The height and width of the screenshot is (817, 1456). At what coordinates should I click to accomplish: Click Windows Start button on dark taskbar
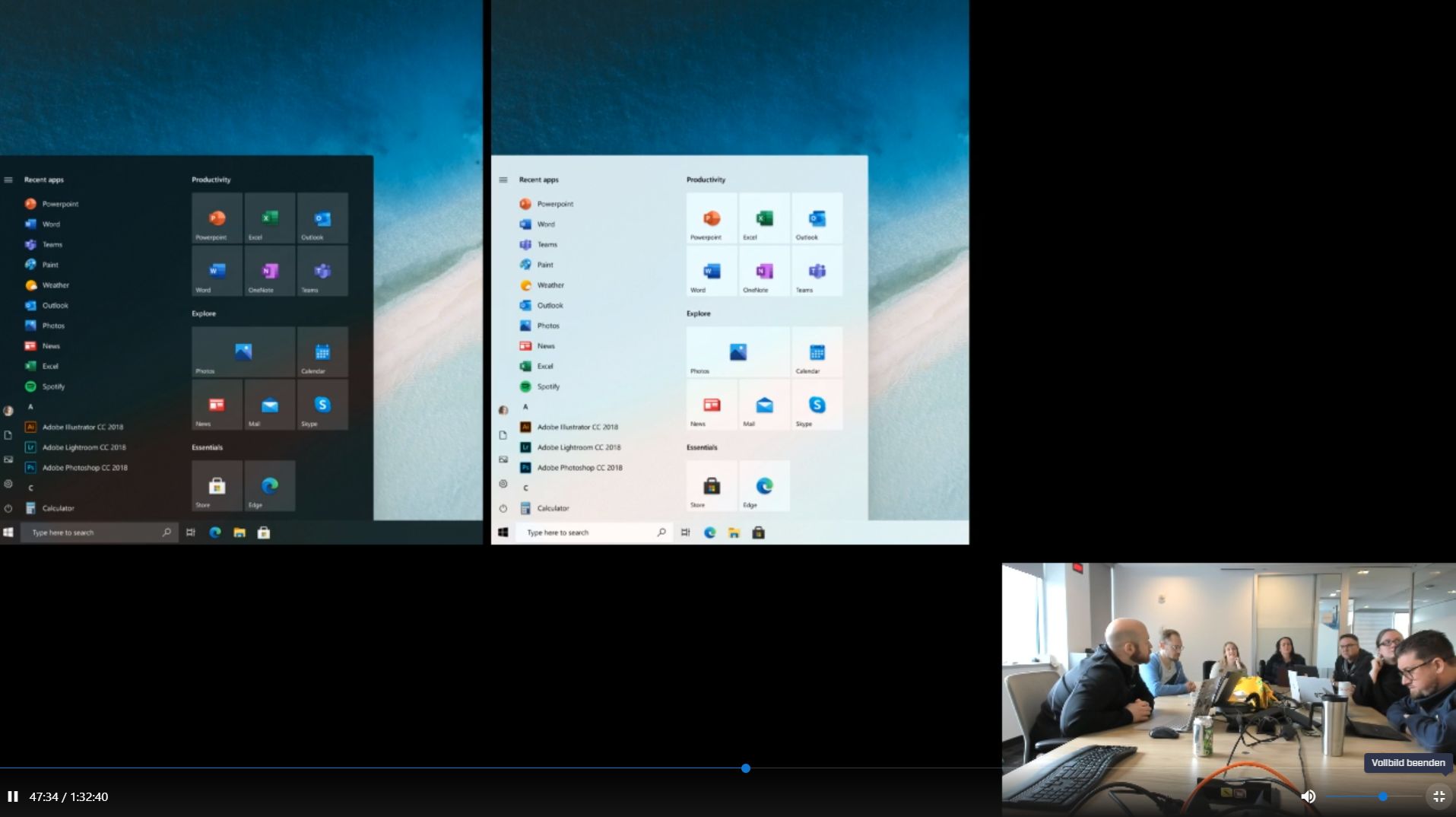pos(8,532)
